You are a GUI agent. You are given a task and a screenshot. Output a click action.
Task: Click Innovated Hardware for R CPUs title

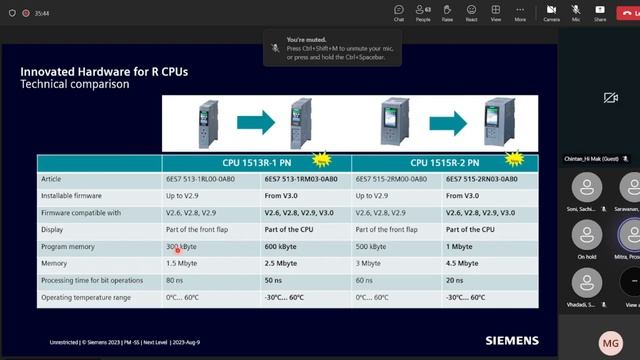click(104, 72)
